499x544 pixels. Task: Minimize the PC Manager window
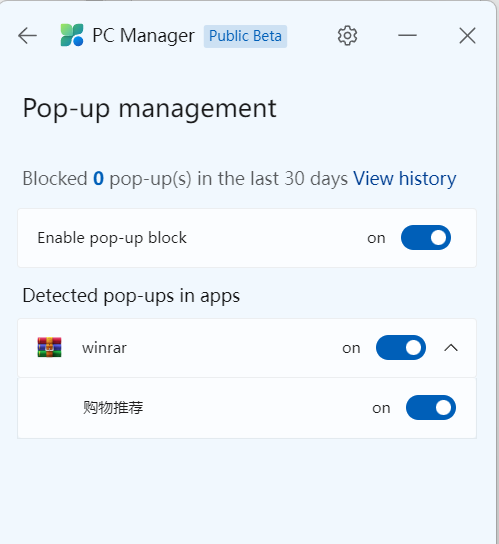pos(407,35)
